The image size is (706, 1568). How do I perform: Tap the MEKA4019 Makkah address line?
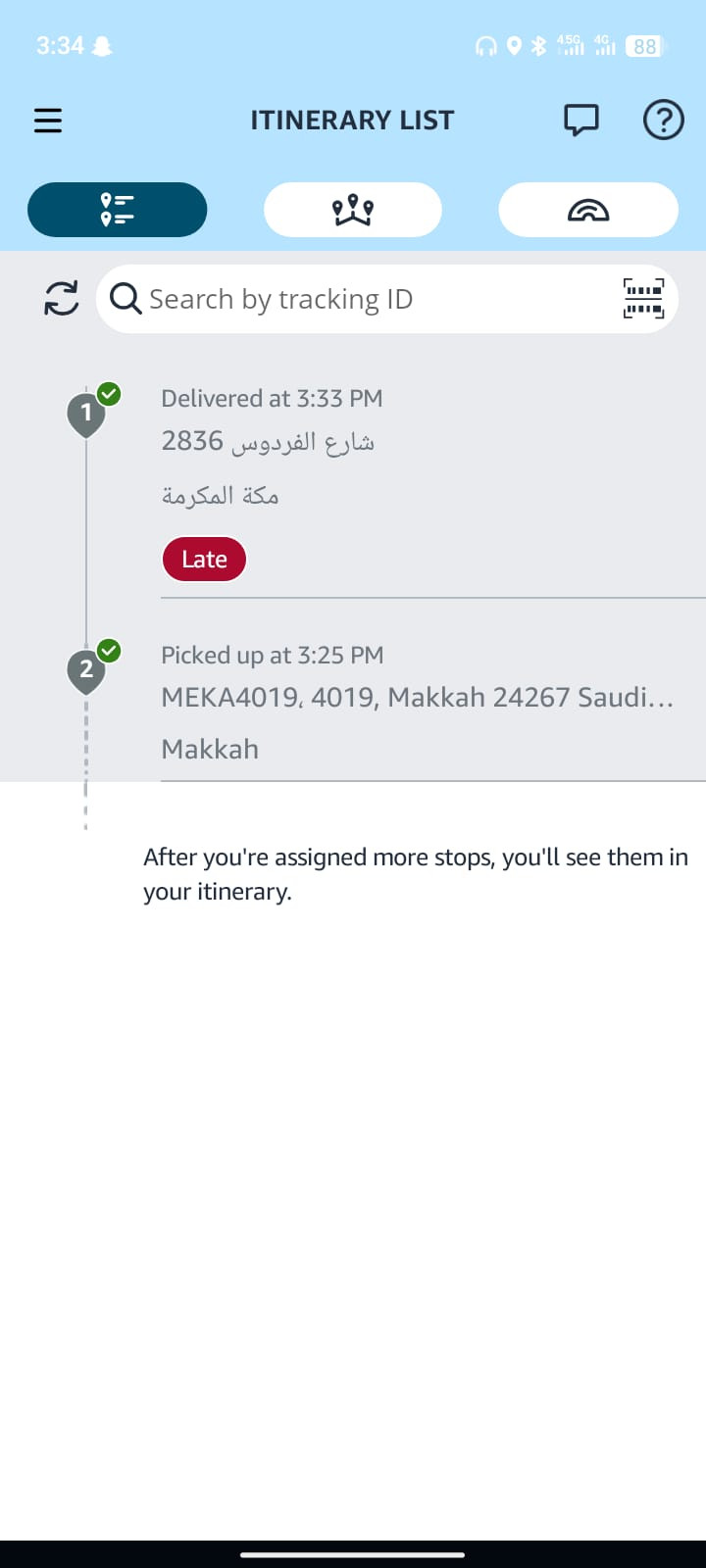pos(418,698)
